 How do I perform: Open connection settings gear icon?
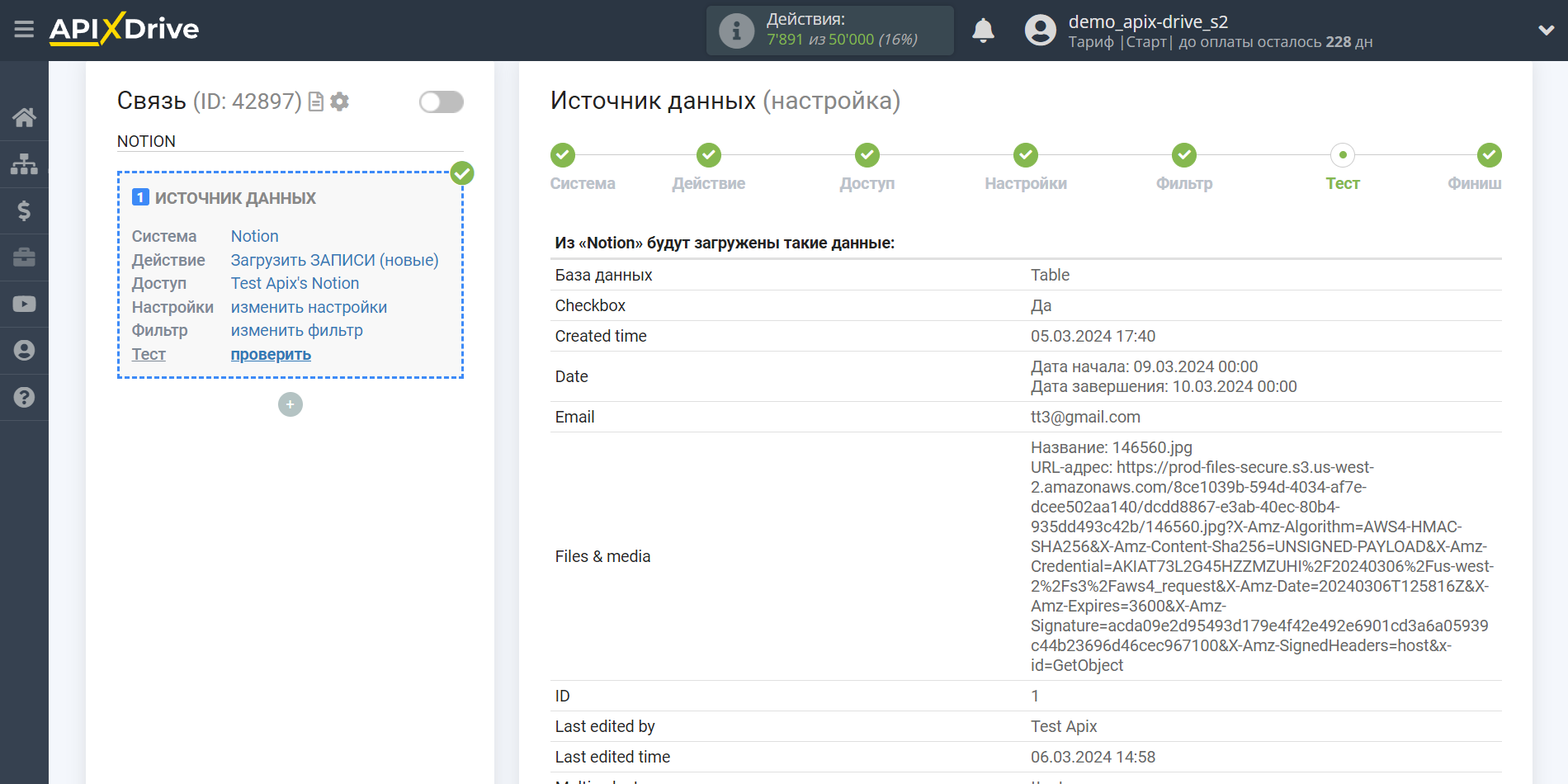[339, 102]
